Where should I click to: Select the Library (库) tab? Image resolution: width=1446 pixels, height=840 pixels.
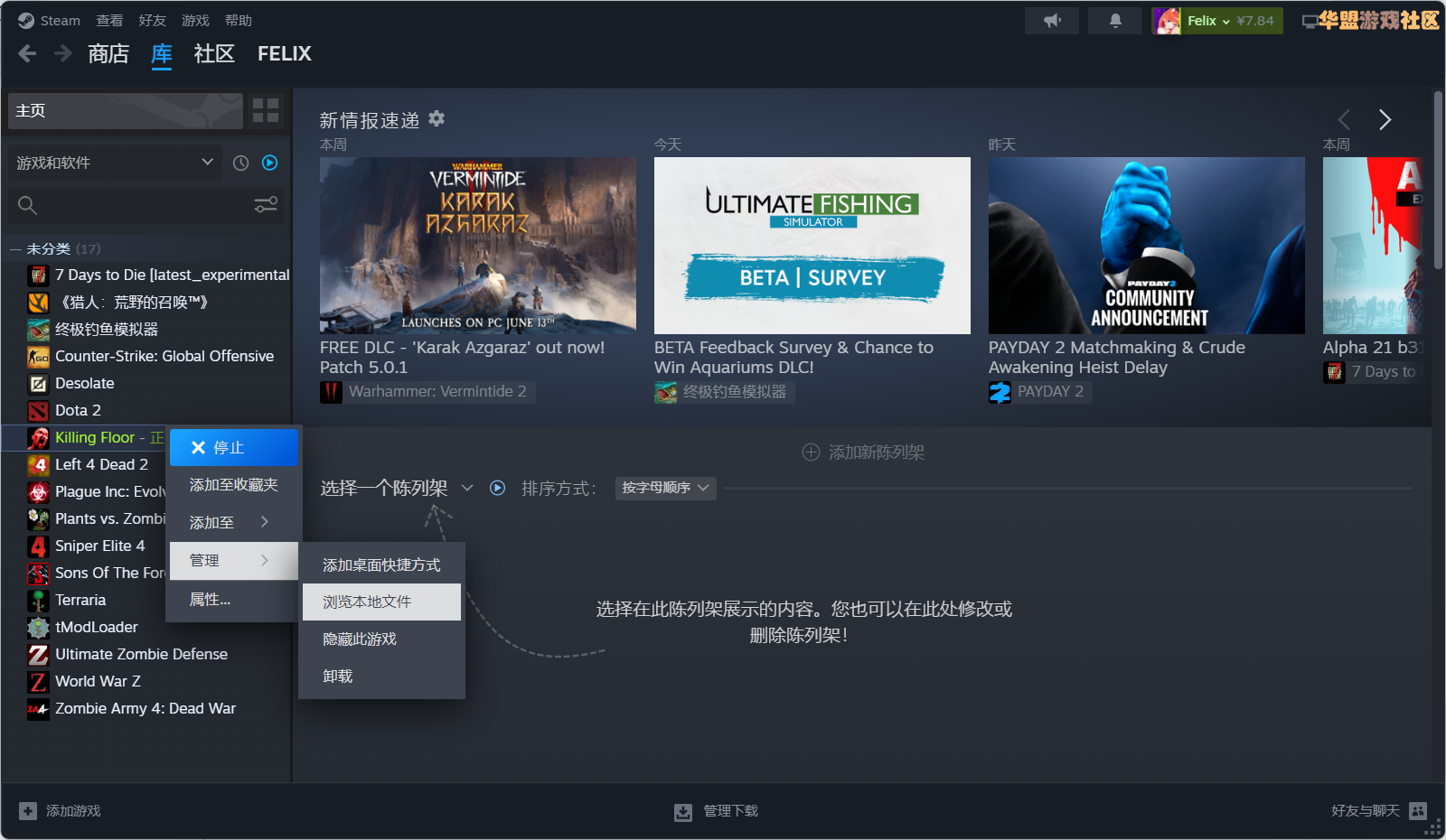point(162,54)
